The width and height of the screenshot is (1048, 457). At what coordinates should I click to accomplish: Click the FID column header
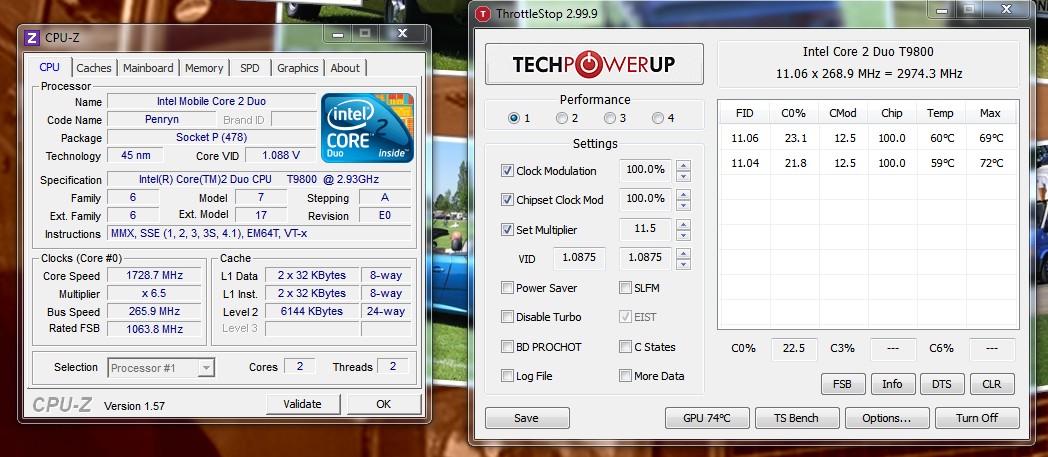[745, 113]
